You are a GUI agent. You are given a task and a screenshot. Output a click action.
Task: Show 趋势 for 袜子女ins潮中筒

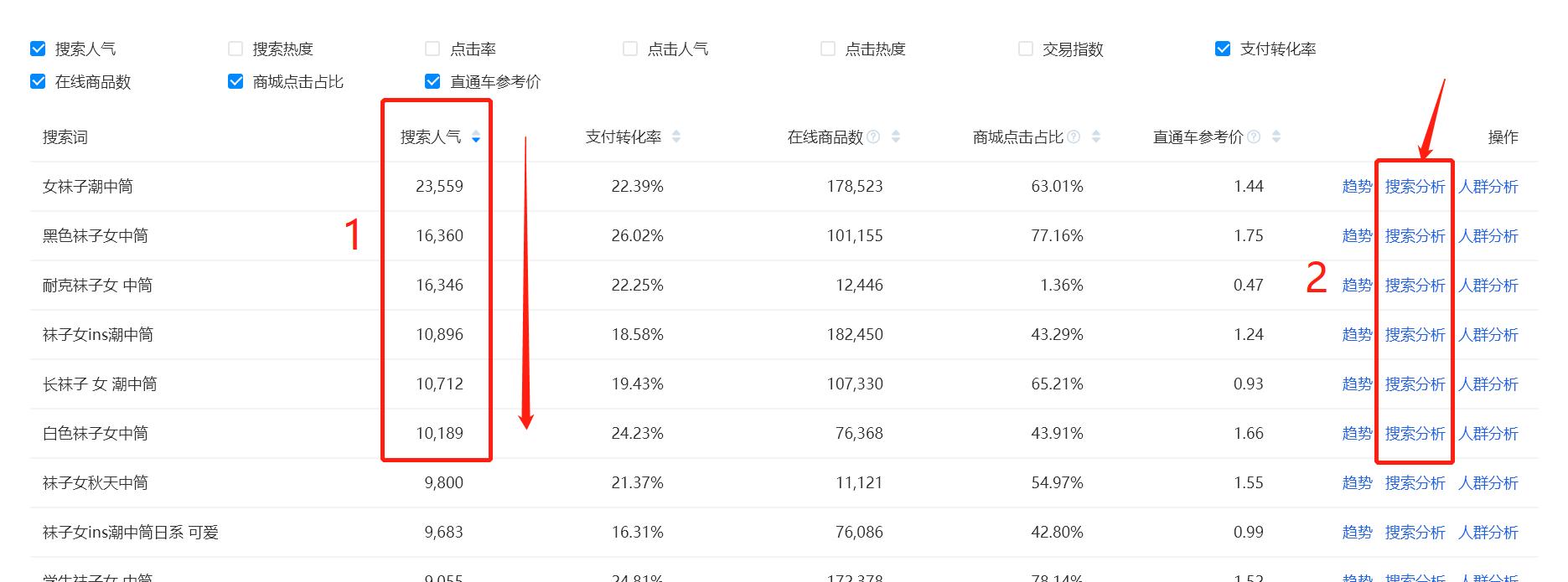click(x=1357, y=334)
